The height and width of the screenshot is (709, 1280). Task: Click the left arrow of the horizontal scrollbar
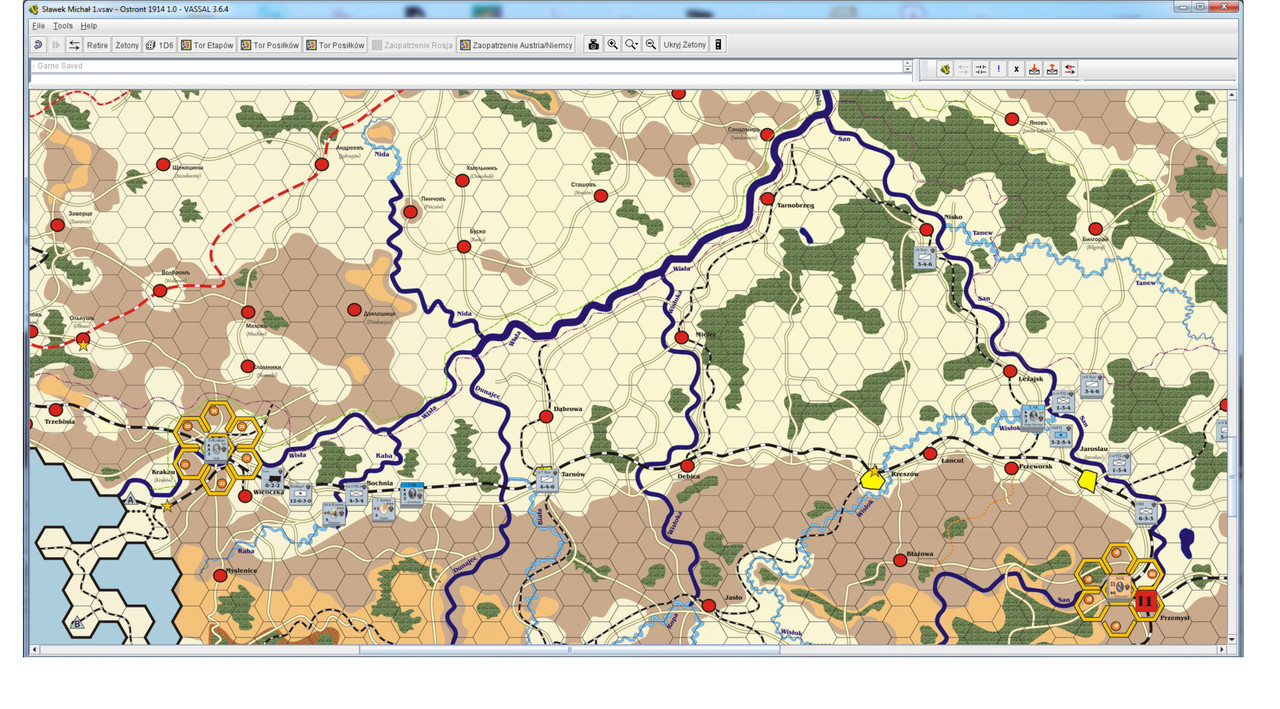[35, 650]
